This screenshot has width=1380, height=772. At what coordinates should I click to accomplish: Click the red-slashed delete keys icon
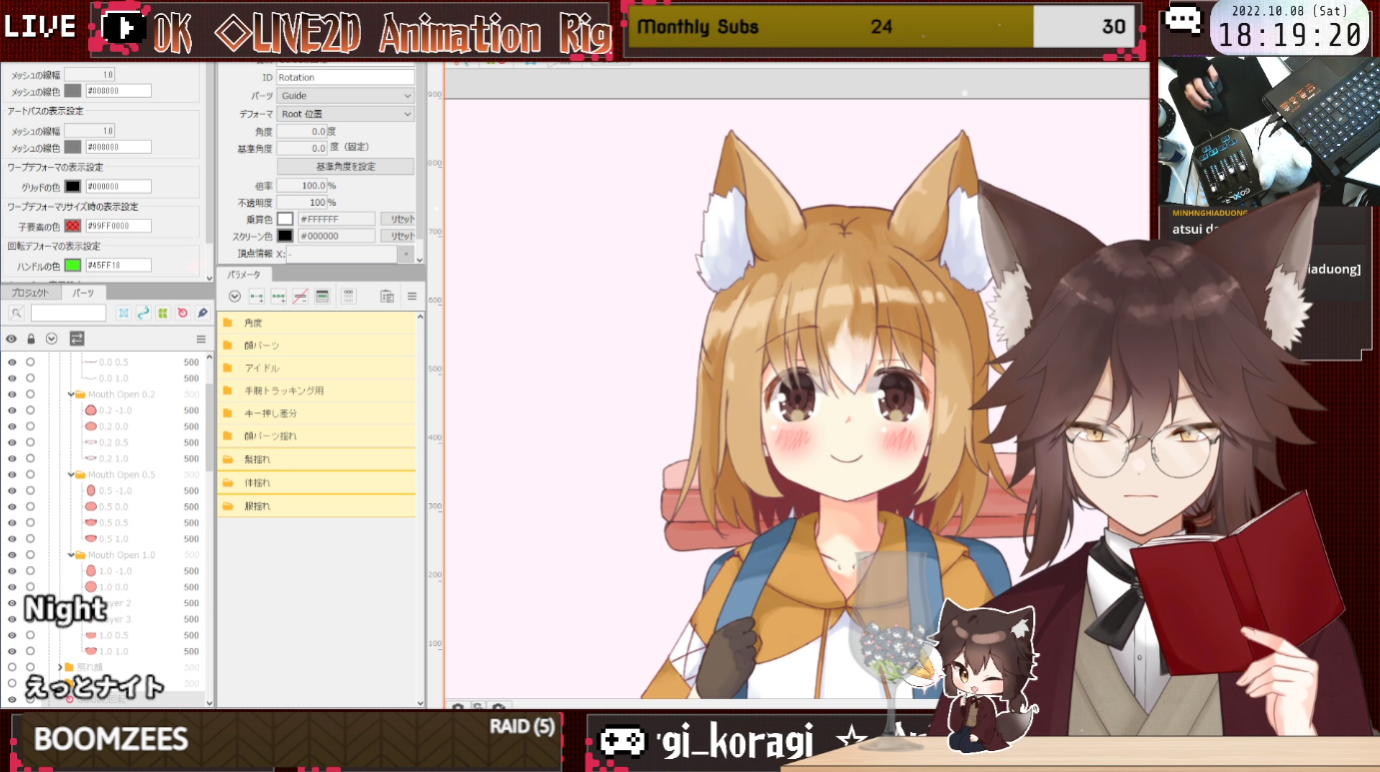click(300, 296)
